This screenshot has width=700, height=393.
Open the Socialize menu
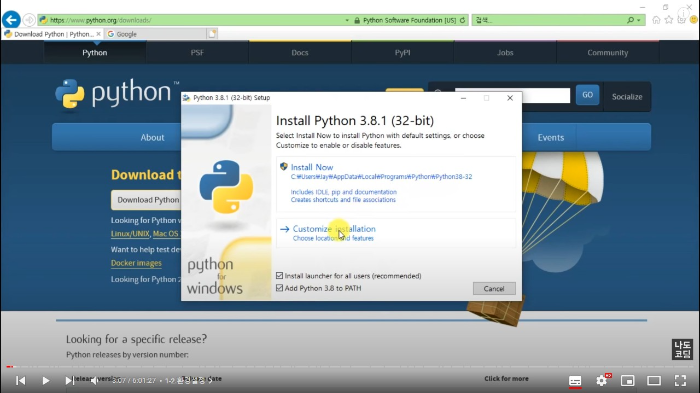coord(627,97)
